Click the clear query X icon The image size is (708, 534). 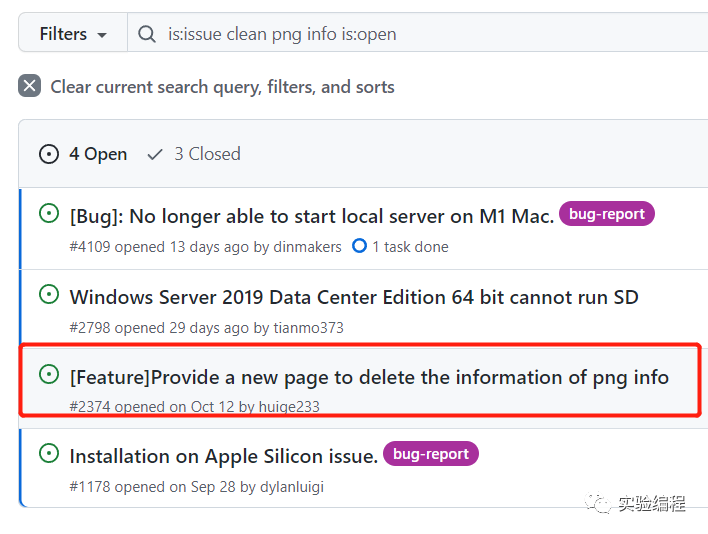(x=29, y=86)
